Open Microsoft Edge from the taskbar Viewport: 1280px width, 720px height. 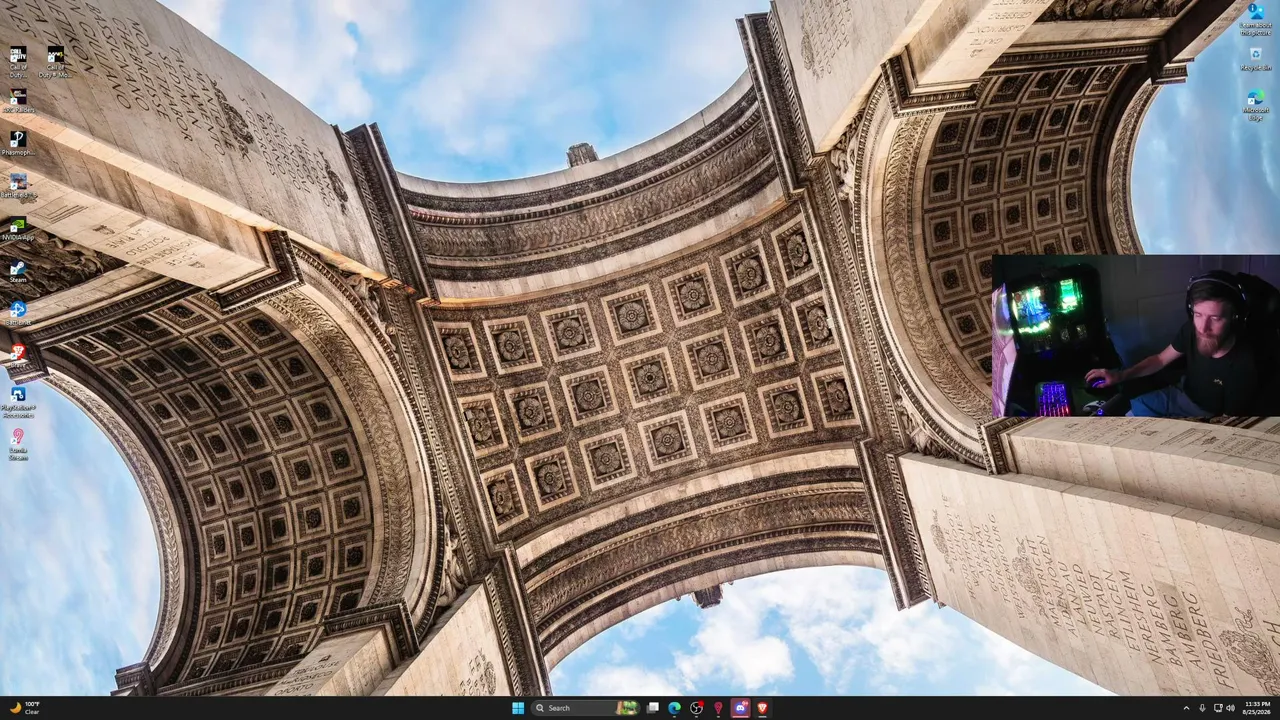[675, 708]
